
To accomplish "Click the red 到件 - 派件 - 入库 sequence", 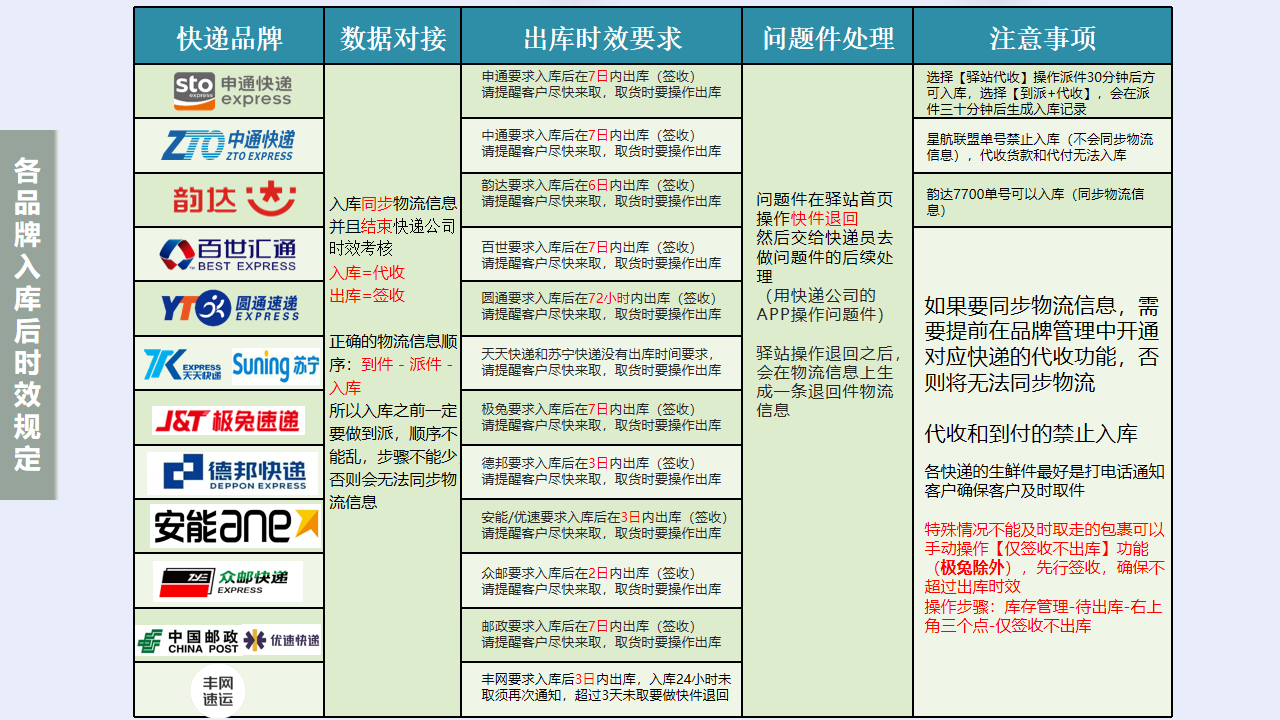I will pyautogui.click(x=392, y=376).
